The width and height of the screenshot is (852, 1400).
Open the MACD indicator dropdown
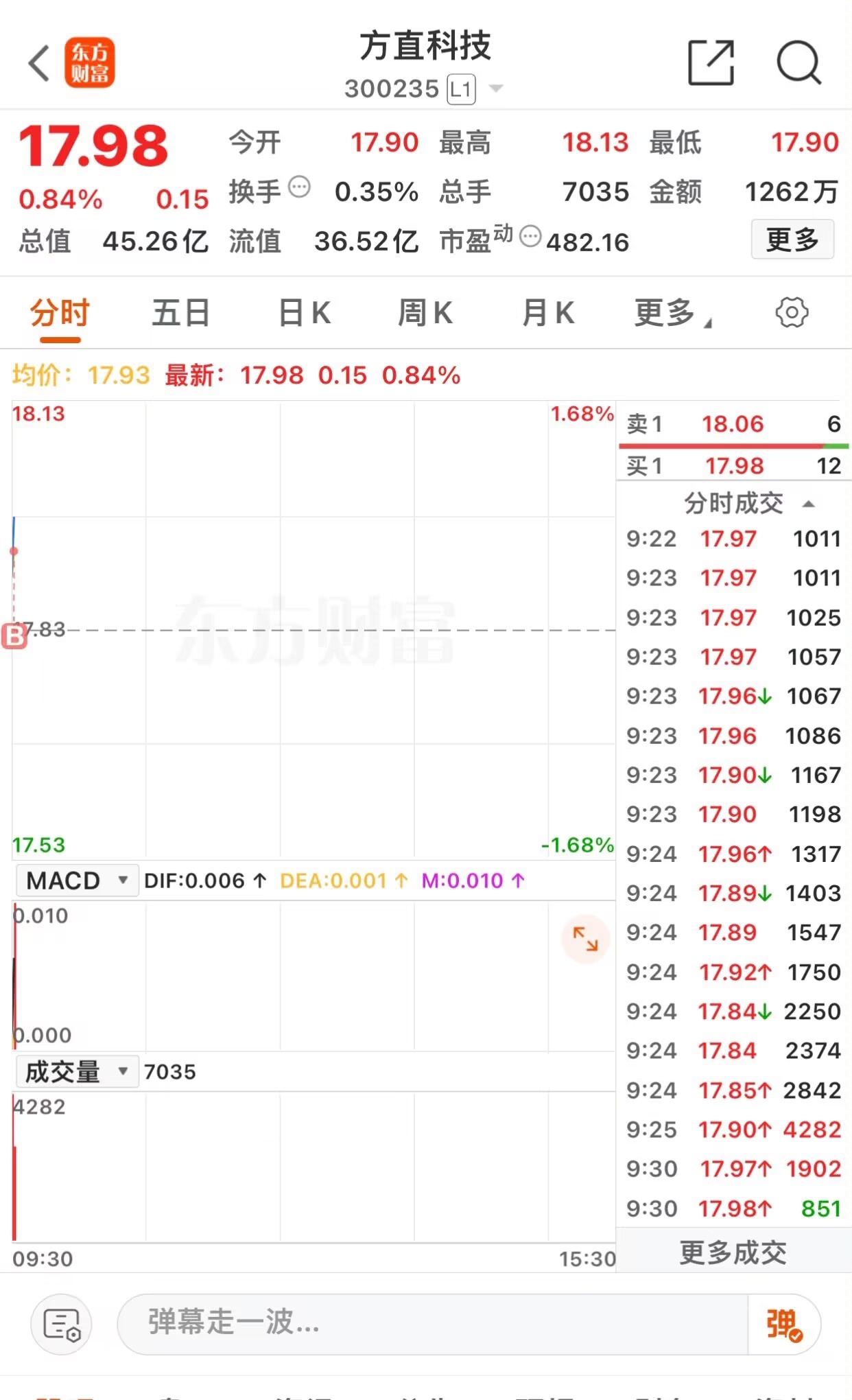(x=77, y=880)
